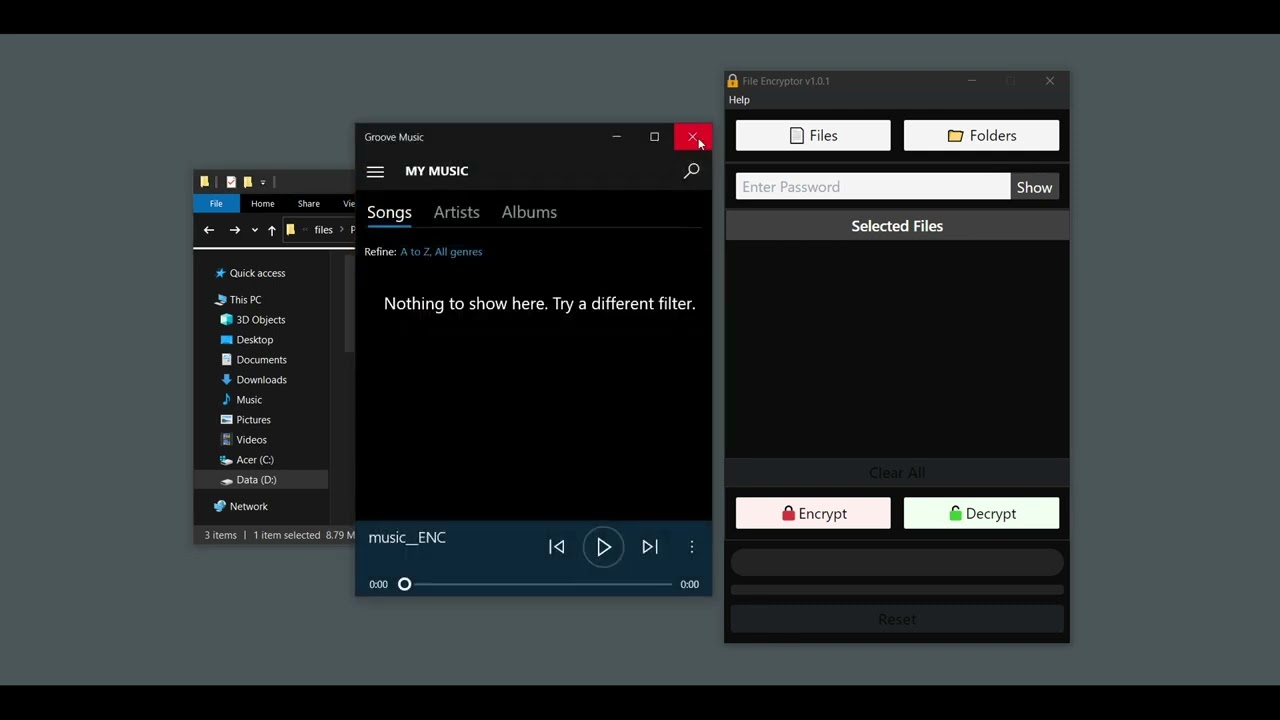Play the music_ENC track
Viewport: 1280px width, 720px height.
coord(604,547)
